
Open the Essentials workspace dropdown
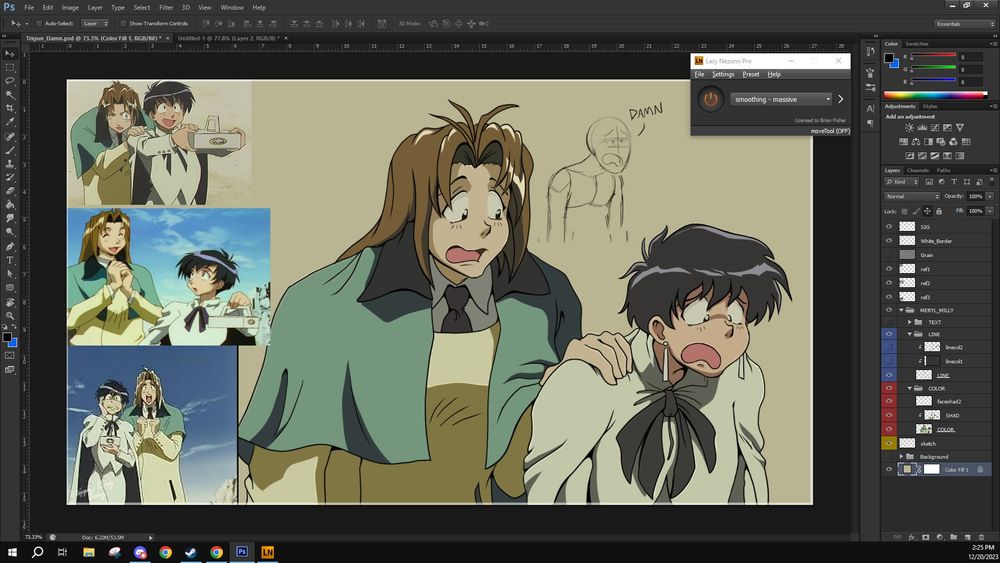tap(965, 24)
